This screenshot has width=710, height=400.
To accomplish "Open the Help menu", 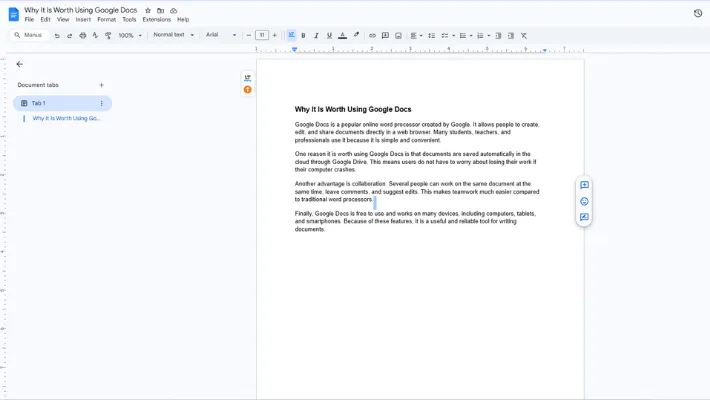I will (x=183, y=19).
